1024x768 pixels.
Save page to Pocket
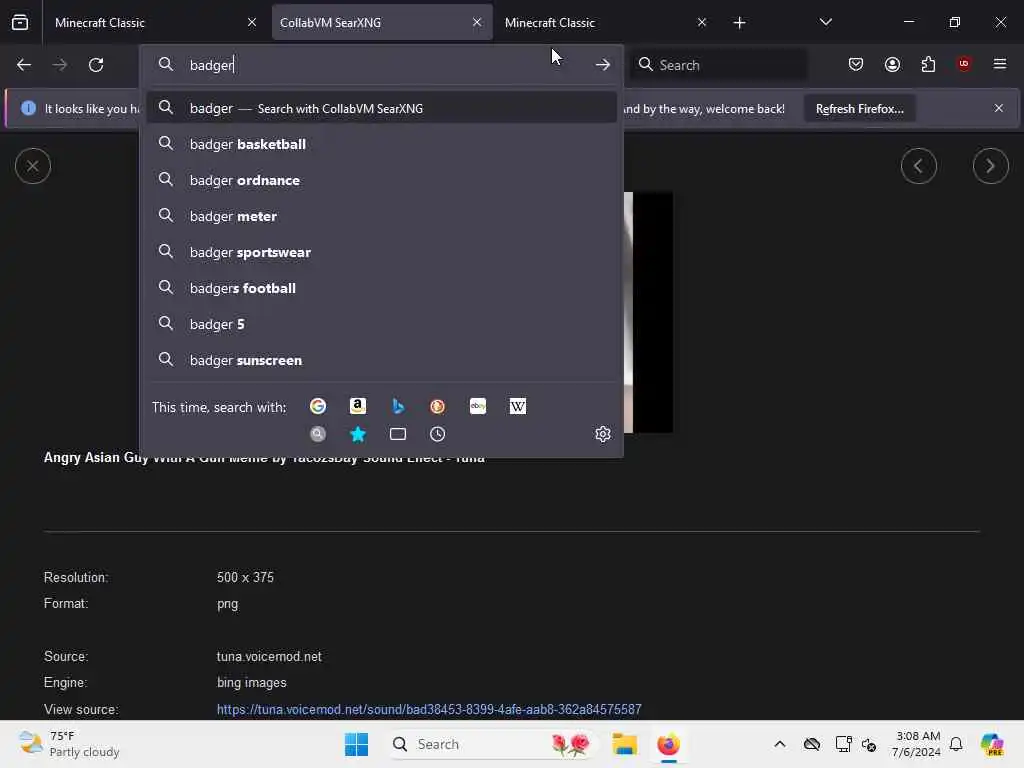click(x=856, y=64)
